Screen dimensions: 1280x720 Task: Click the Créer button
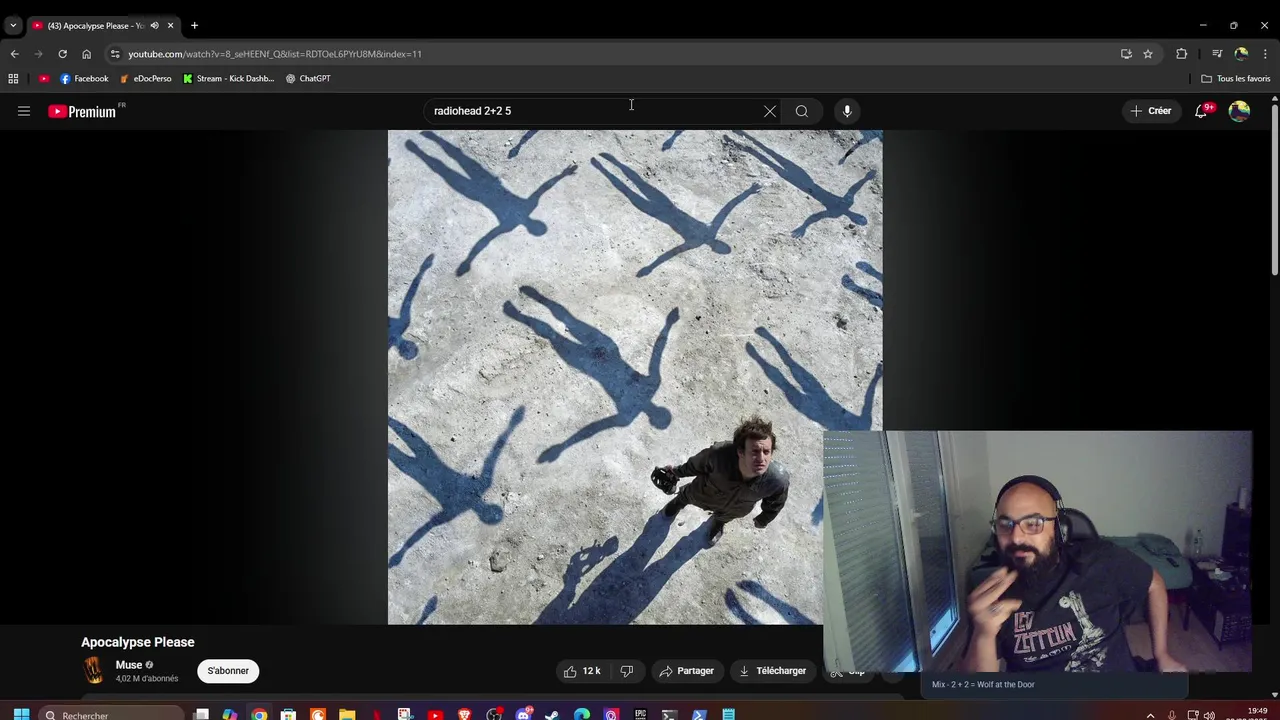1151,111
